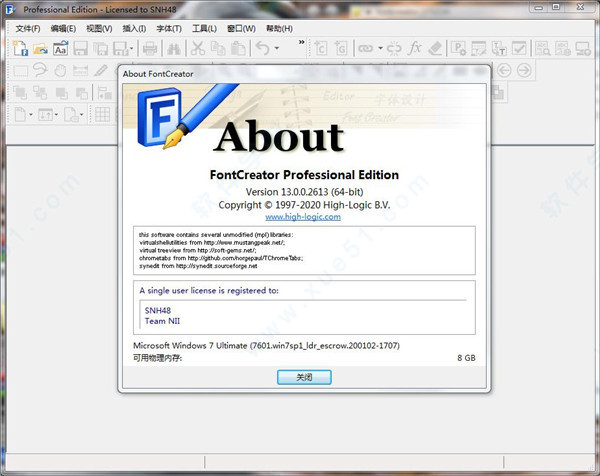600x476 pixels.
Task: Click the Find binoculars icon
Action: [174, 49]
